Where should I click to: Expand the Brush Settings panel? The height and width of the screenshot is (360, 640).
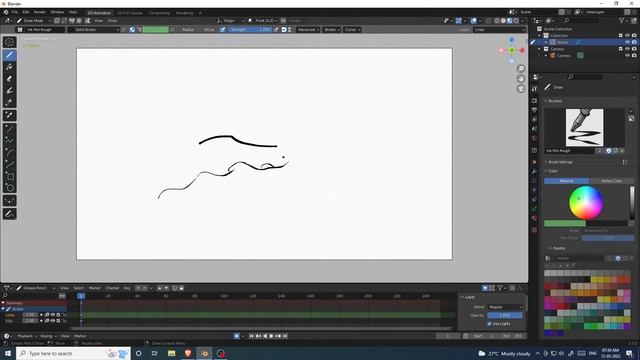pos(560,162)
